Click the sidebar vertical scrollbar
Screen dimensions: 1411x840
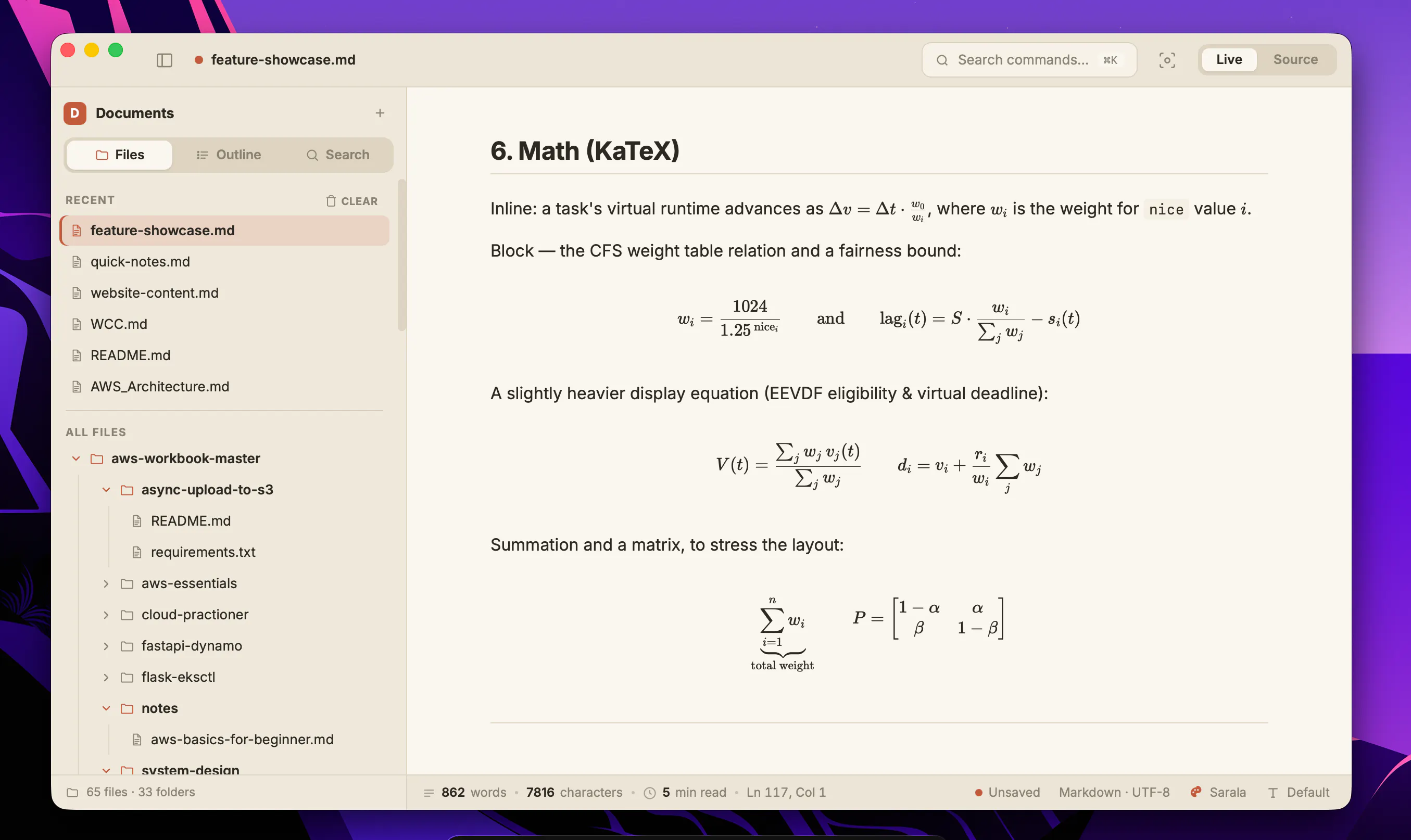coord(401,254)
